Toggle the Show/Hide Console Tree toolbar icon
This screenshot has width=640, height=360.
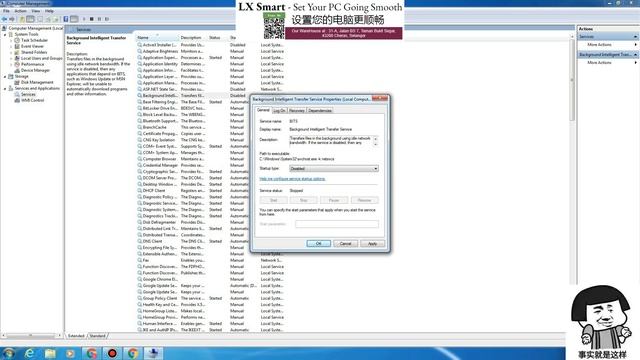(30, 19)
